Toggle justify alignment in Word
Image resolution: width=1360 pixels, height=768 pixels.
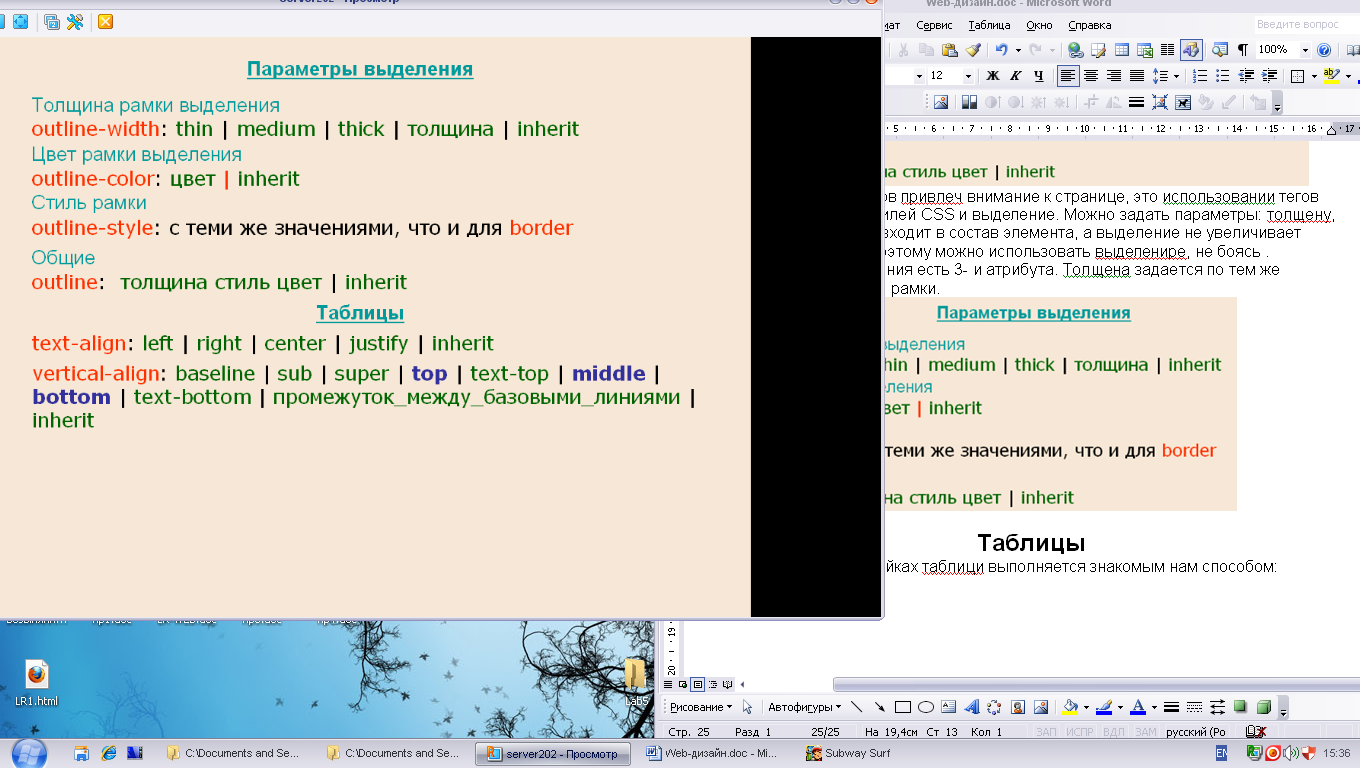[x=1137, y=76]
